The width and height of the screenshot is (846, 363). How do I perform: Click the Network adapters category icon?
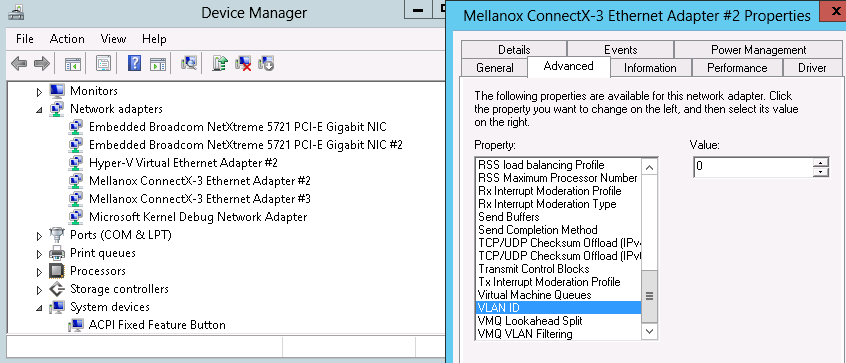click(x=57, y=109)
